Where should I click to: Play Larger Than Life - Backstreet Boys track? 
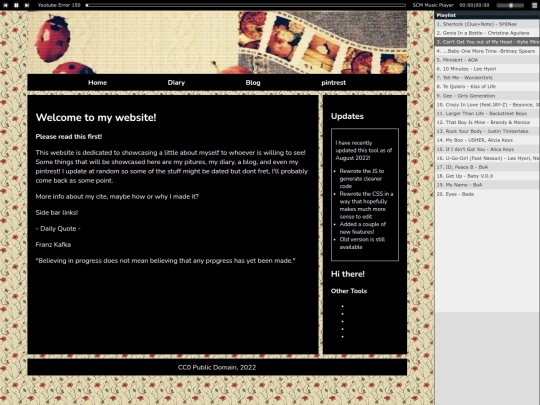tap(487, 114)
